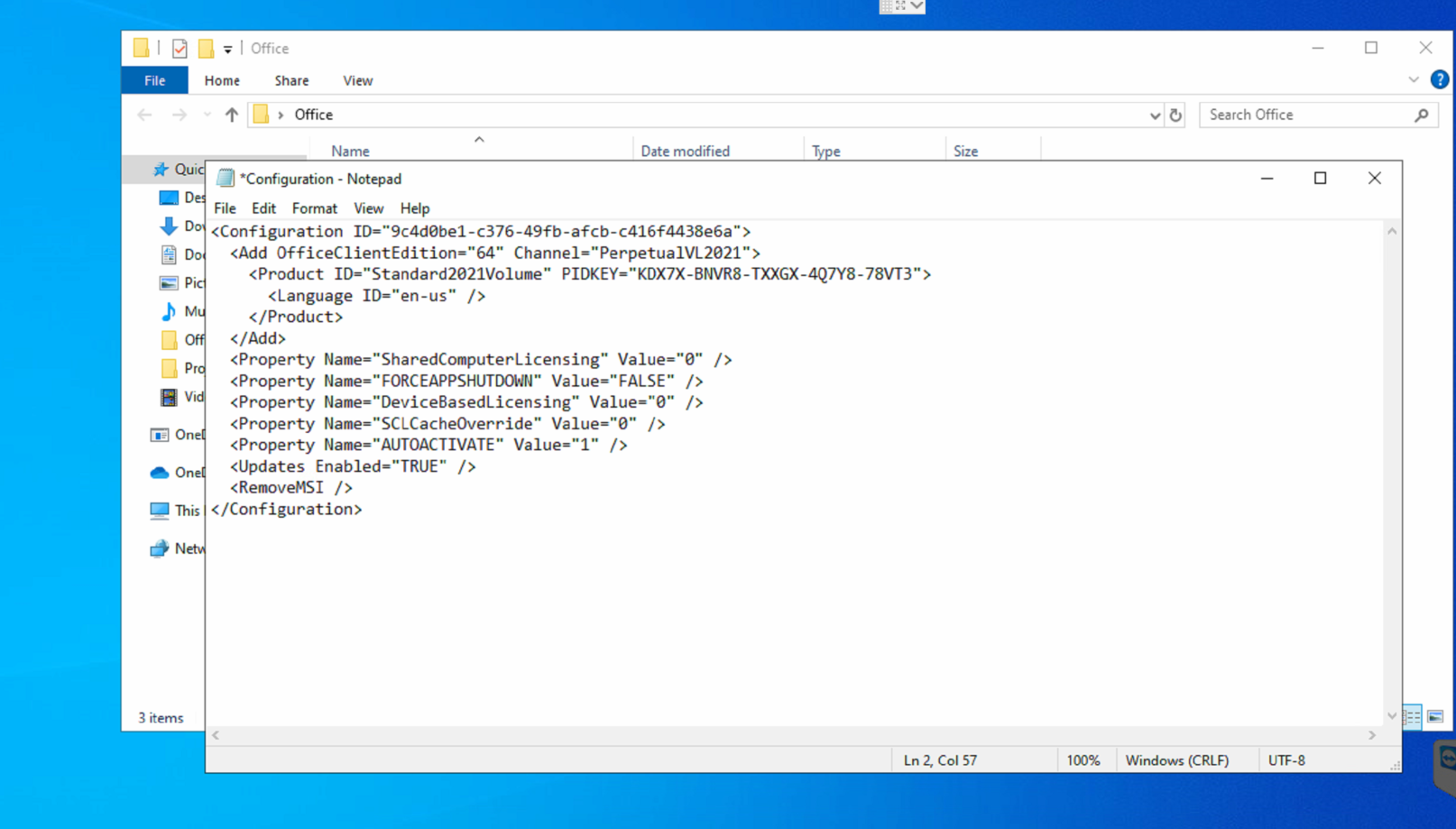Expand the address bar history dropdown

(1155, 115)
